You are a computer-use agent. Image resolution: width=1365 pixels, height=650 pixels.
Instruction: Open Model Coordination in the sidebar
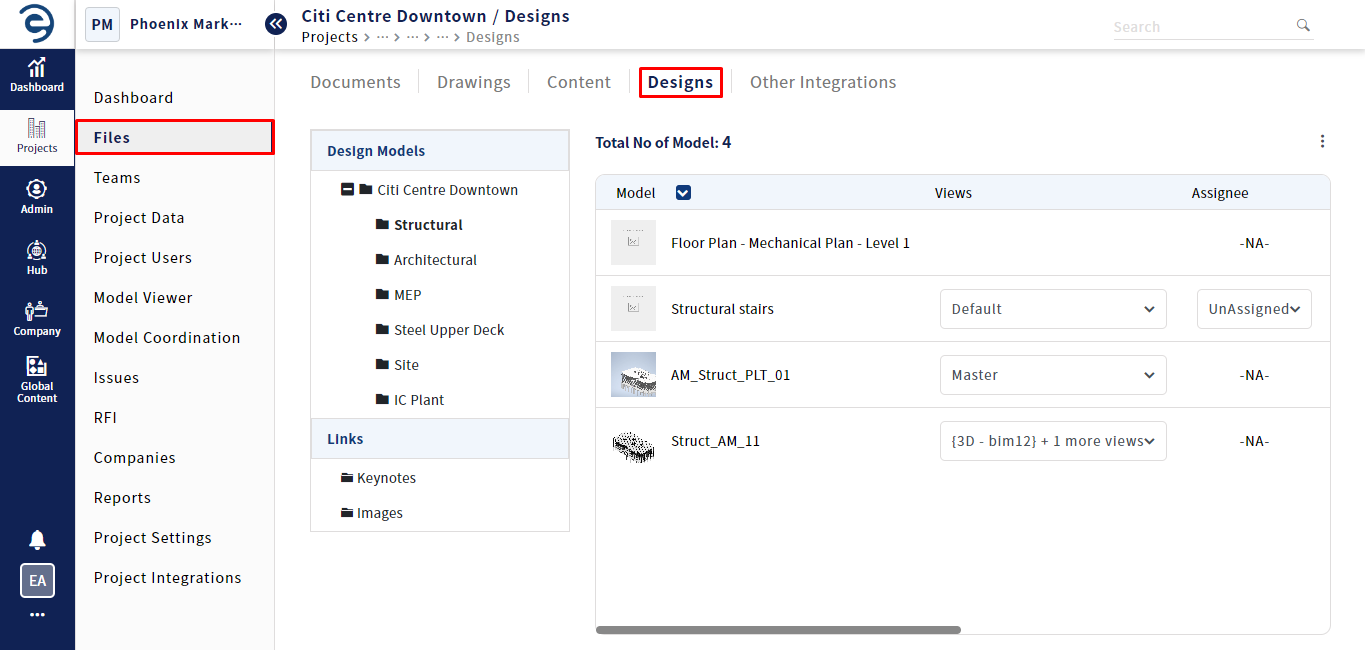pyautogui.click(x=167, y=338)
